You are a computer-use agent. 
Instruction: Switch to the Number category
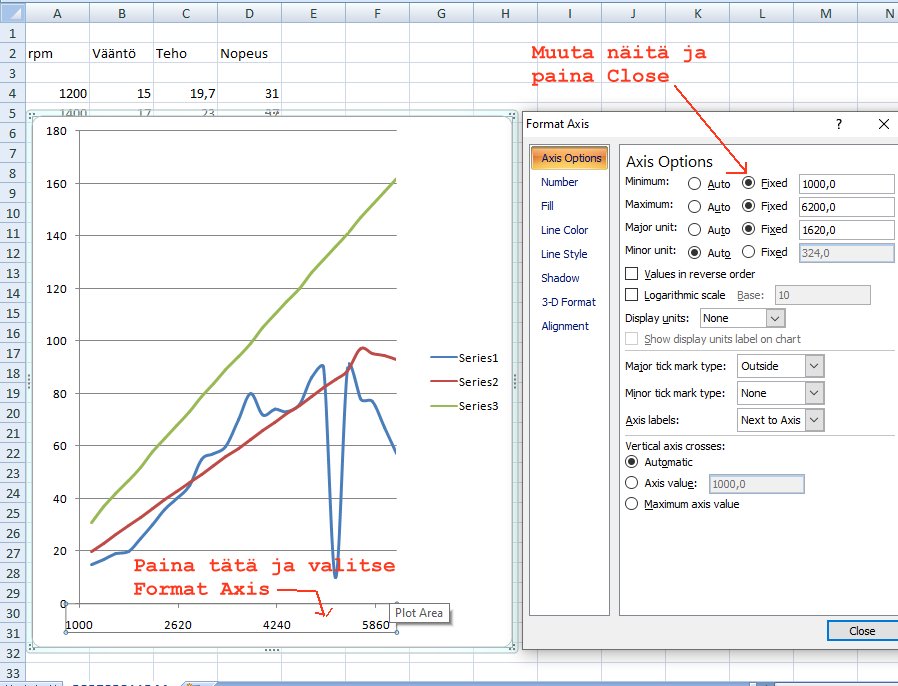[559, 182]
